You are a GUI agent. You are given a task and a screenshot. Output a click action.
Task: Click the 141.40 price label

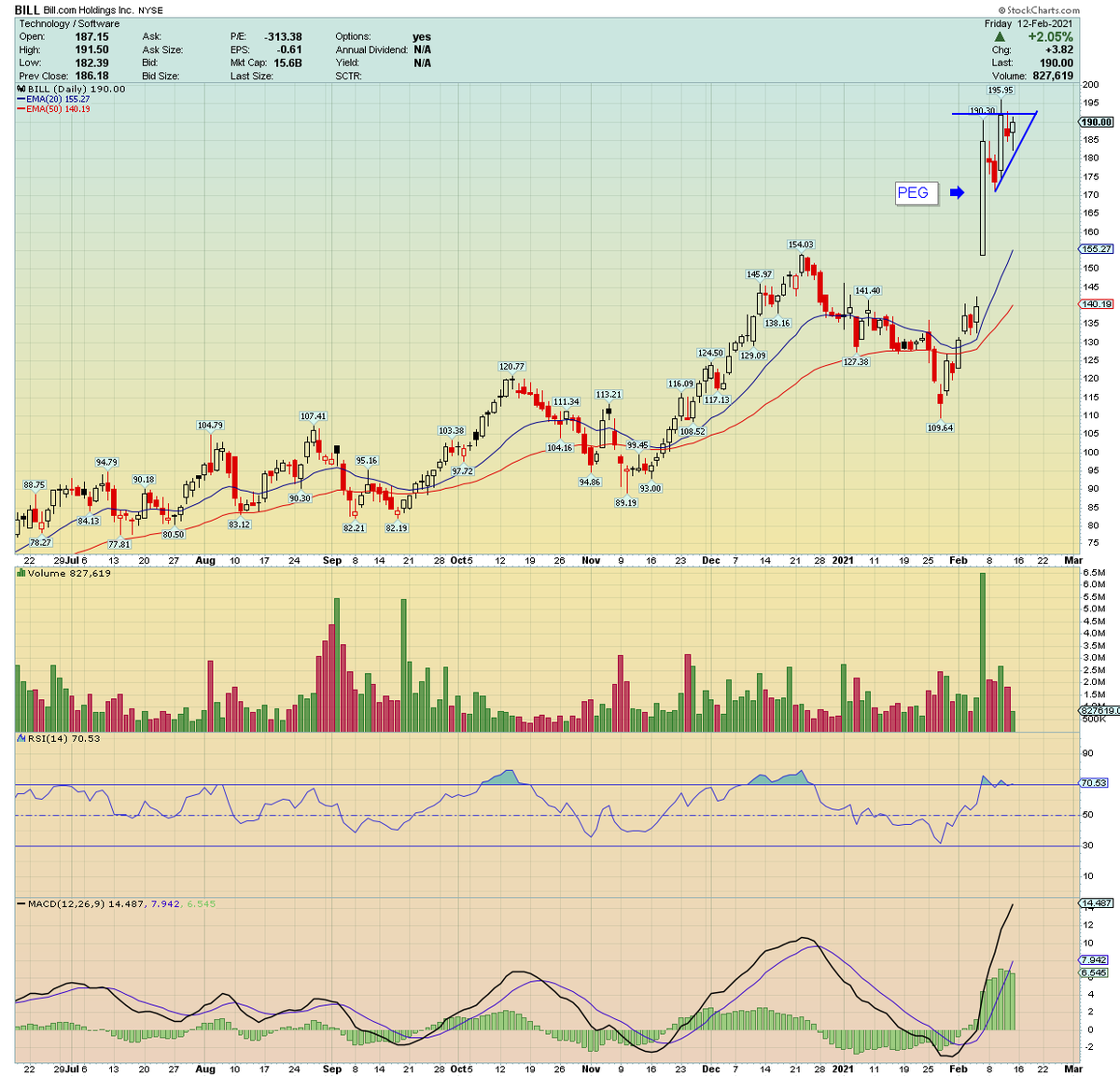868,291
